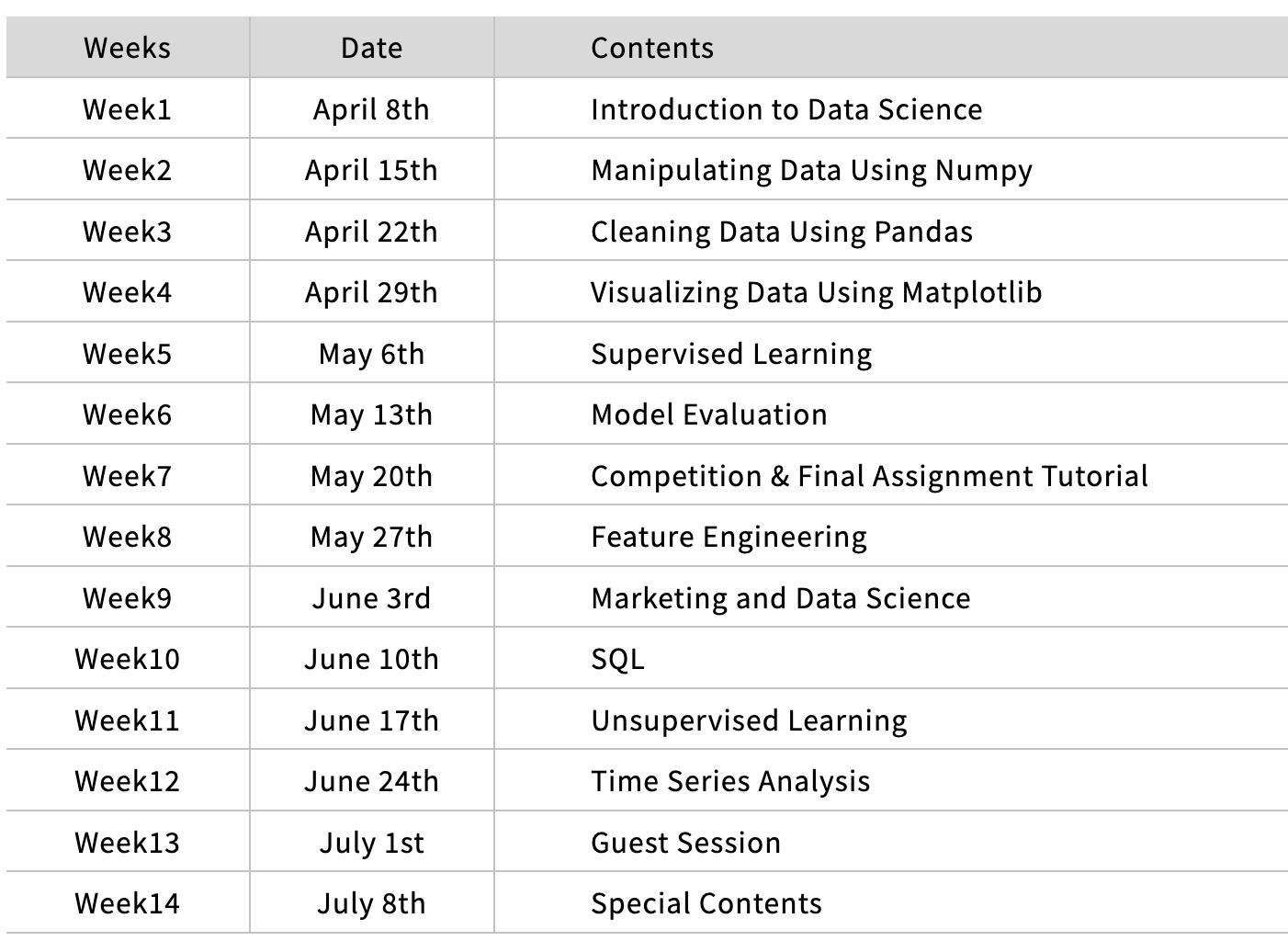
Task: Click the May 13th date cell
Action: [x=371, y=414]
